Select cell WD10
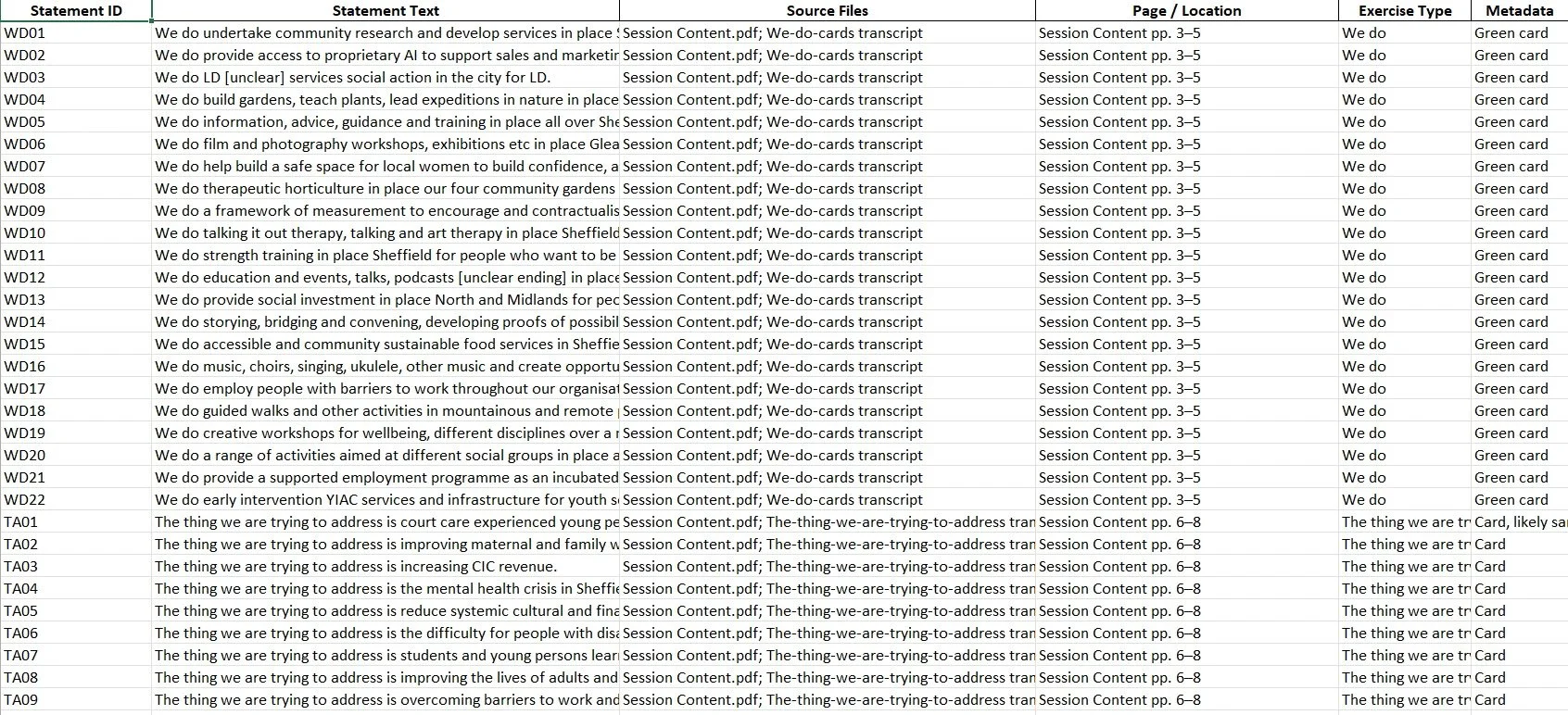 click(x=76, y=232)
